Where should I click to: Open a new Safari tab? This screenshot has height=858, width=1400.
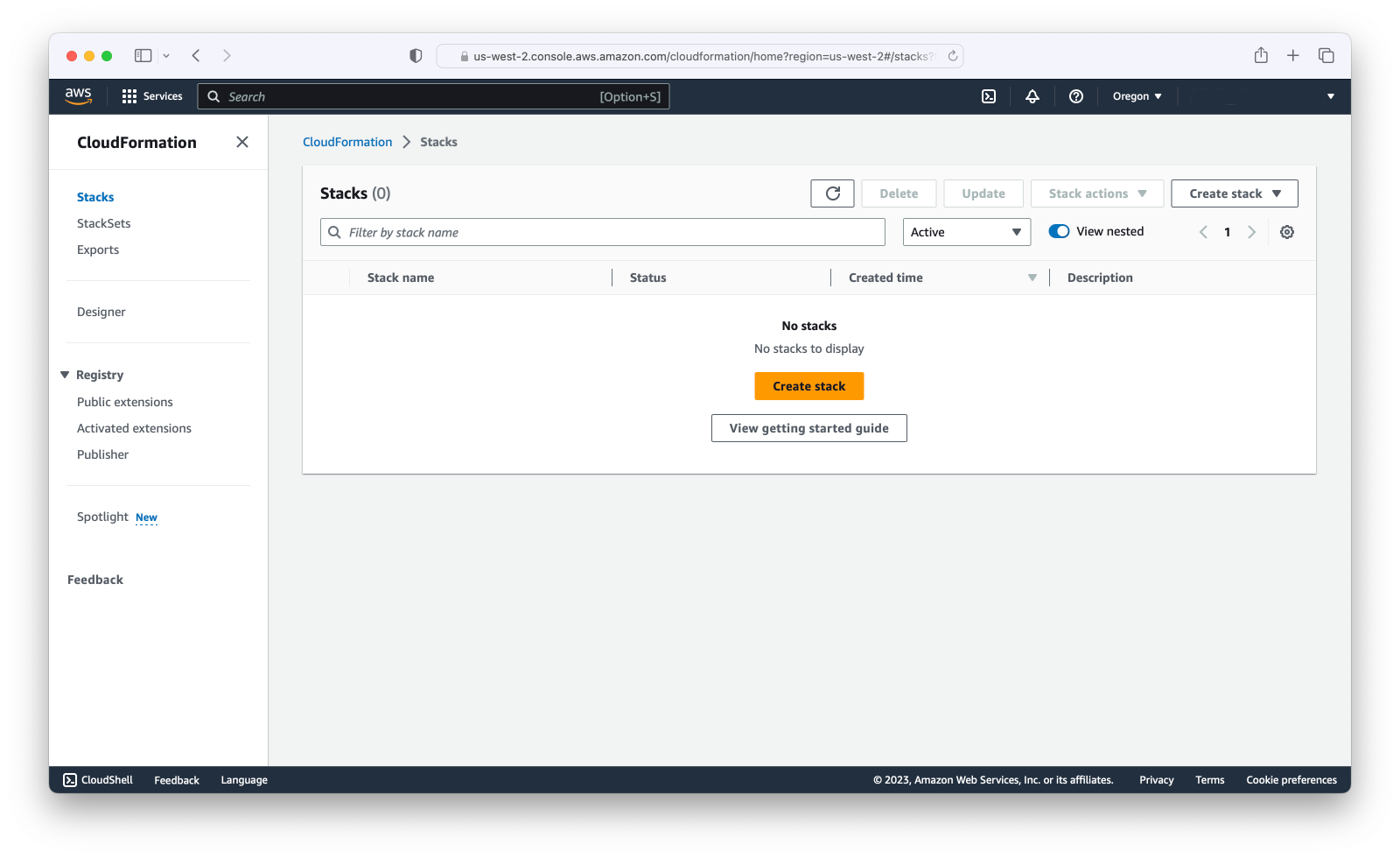(1293, 55)
